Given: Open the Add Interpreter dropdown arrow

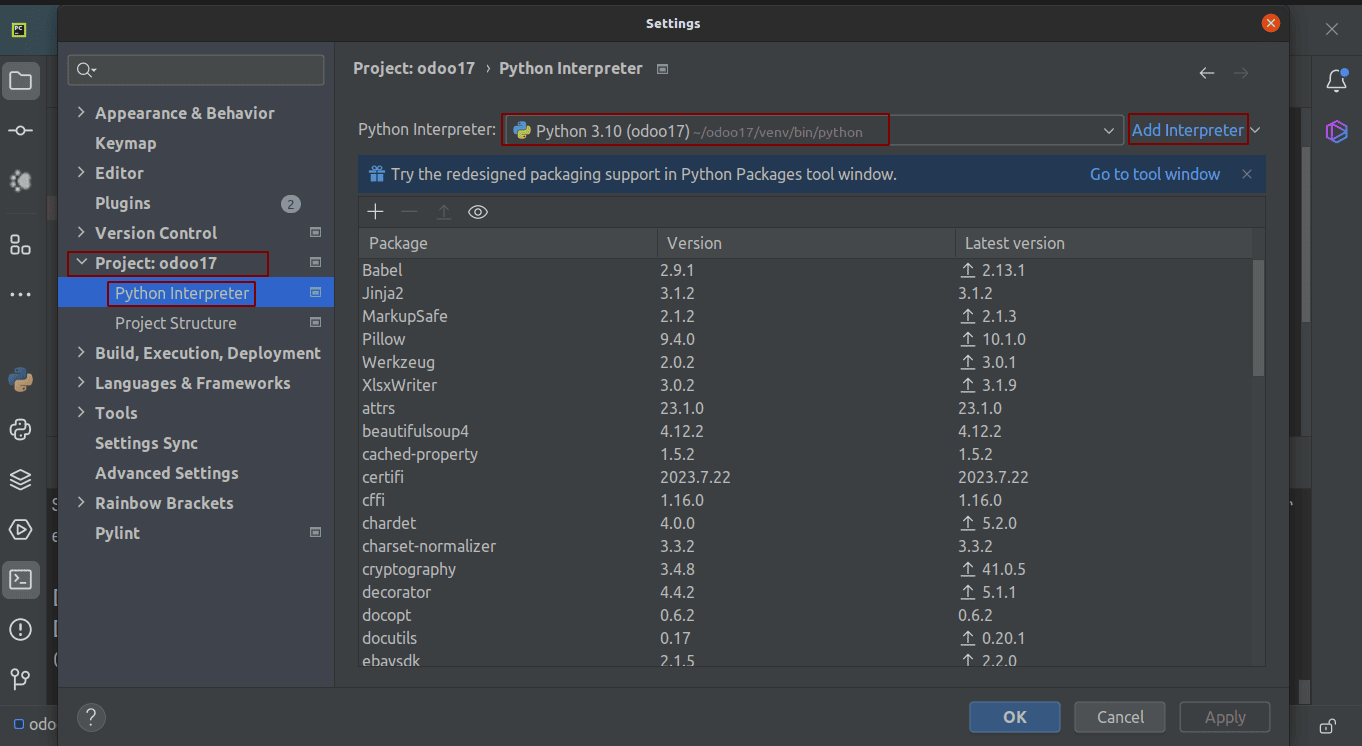Looking at the screenshot, I should pyautogui.click(x=1256, y=130).
